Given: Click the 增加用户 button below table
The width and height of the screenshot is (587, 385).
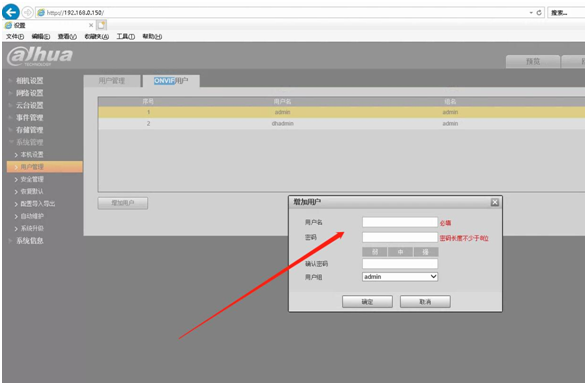Looking at the screenshot, I should 123,203.
